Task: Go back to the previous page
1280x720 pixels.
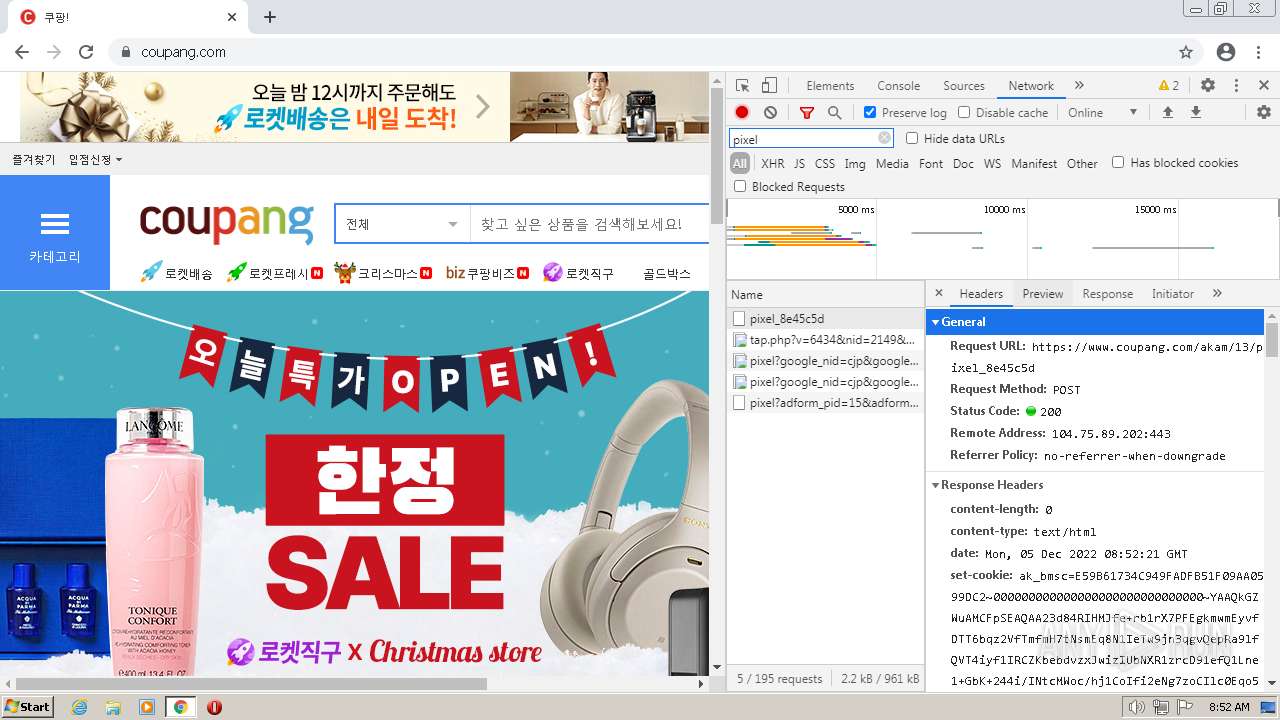Action: coord(22,52)
